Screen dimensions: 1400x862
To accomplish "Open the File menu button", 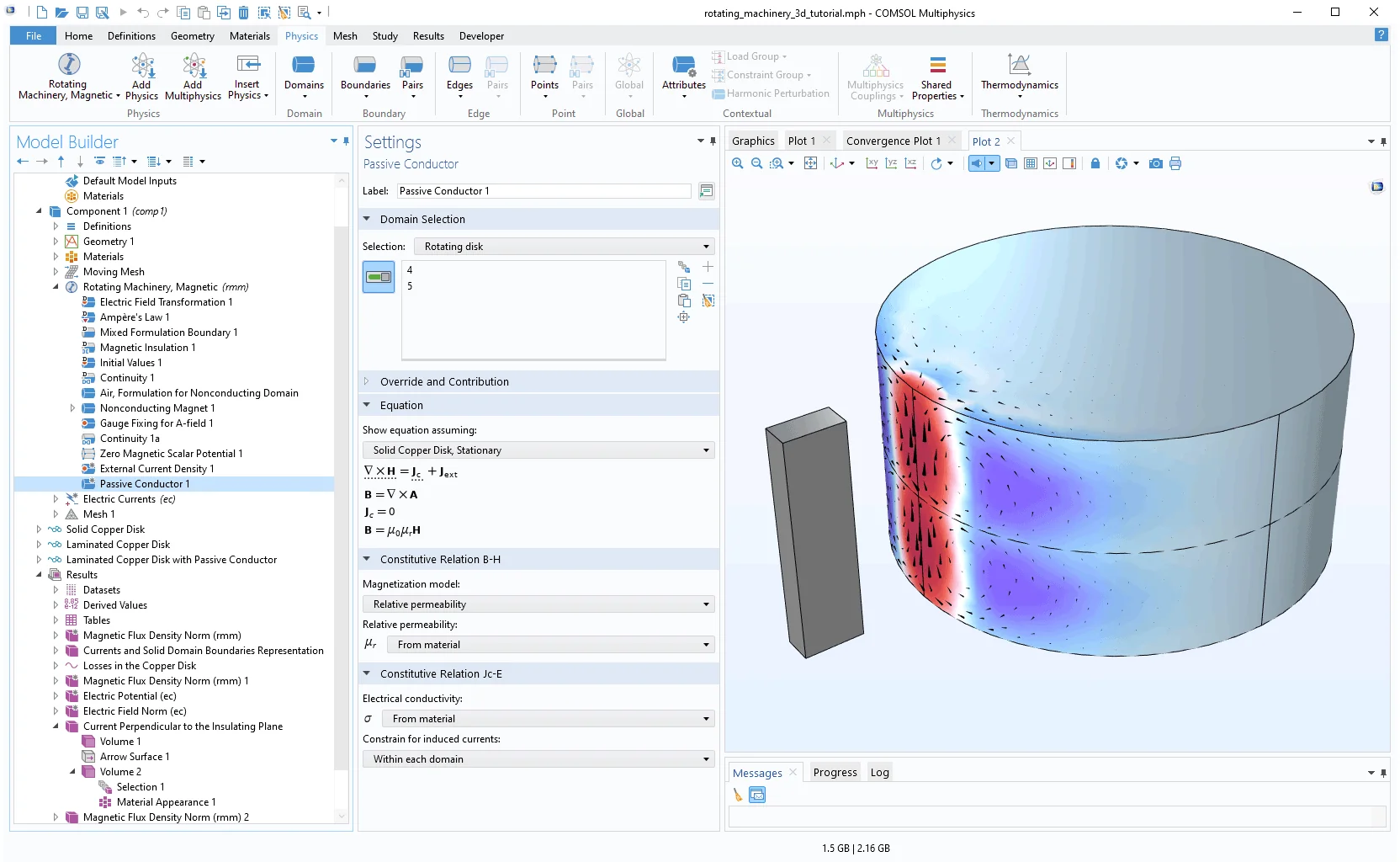I will [x=34, y=36].
